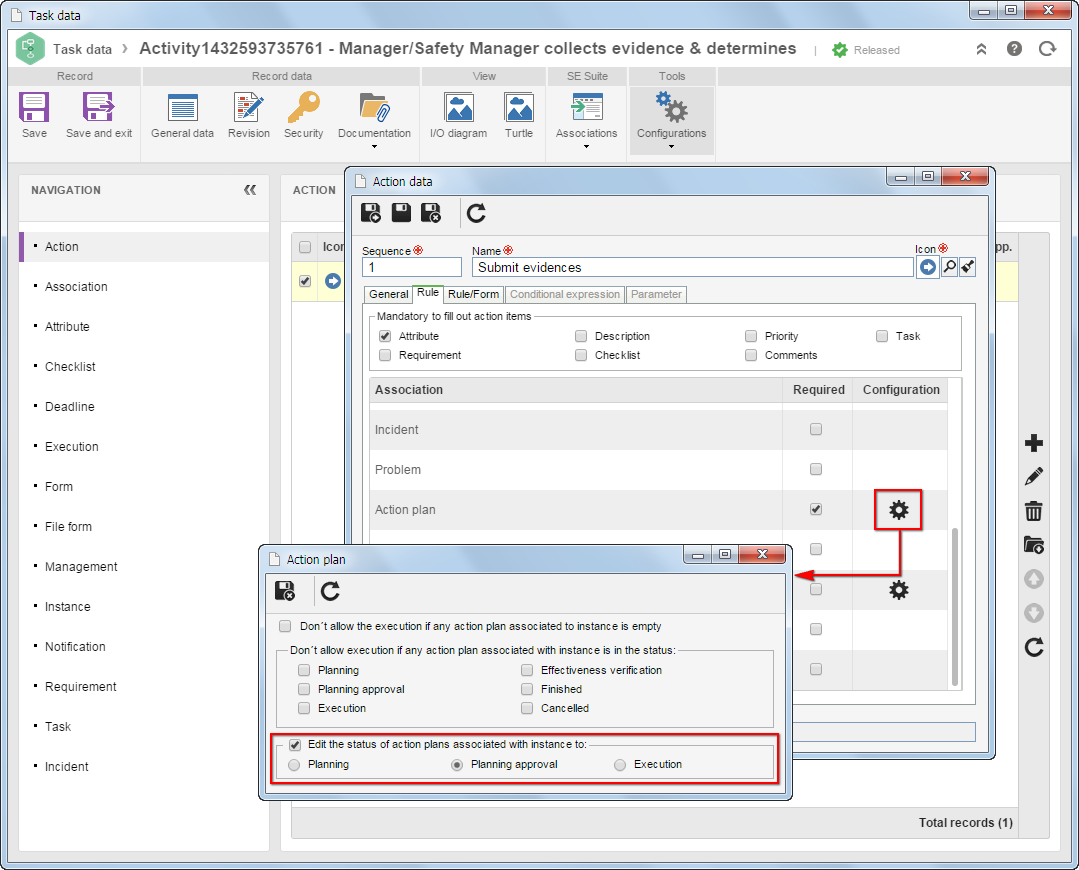Screen dimensions: 1079x870
Task: Check Finished status in Action plan window
Action: pos(527,689)
